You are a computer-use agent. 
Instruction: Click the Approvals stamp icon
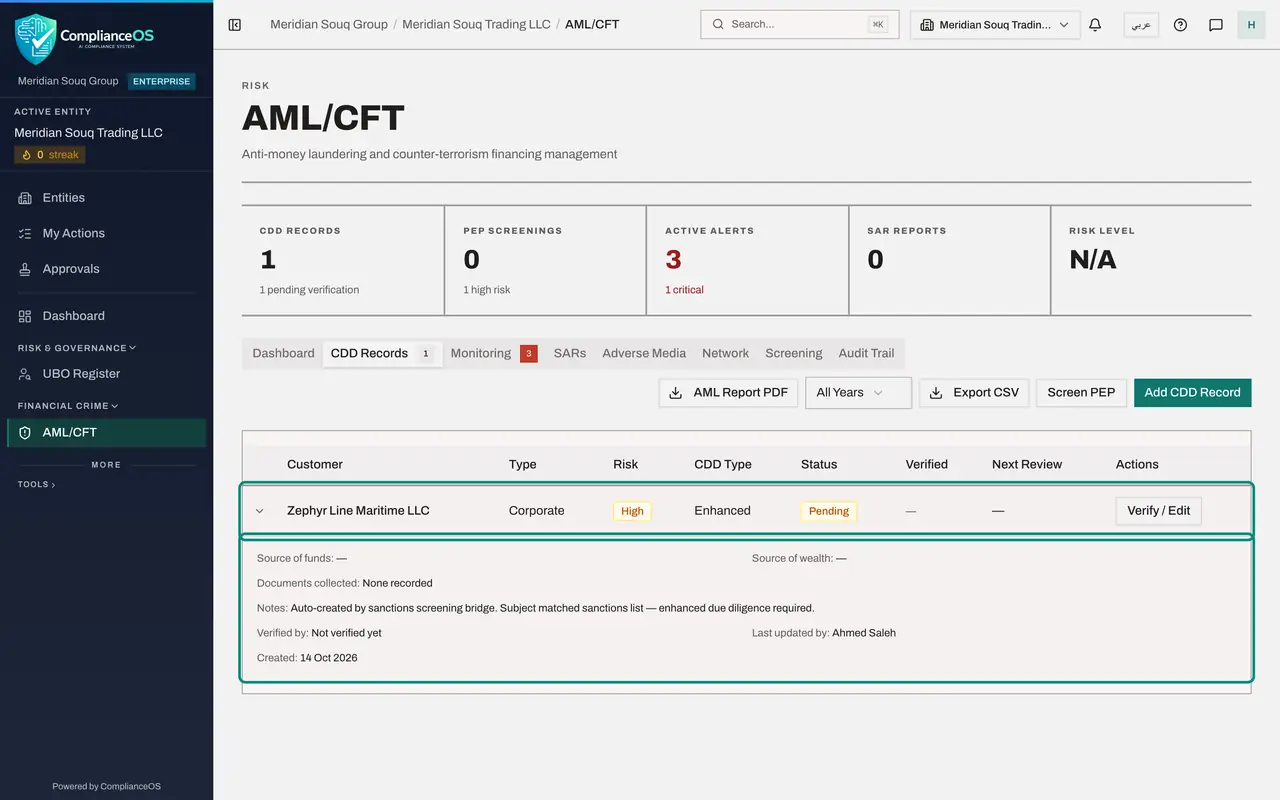tap(25, 269)
